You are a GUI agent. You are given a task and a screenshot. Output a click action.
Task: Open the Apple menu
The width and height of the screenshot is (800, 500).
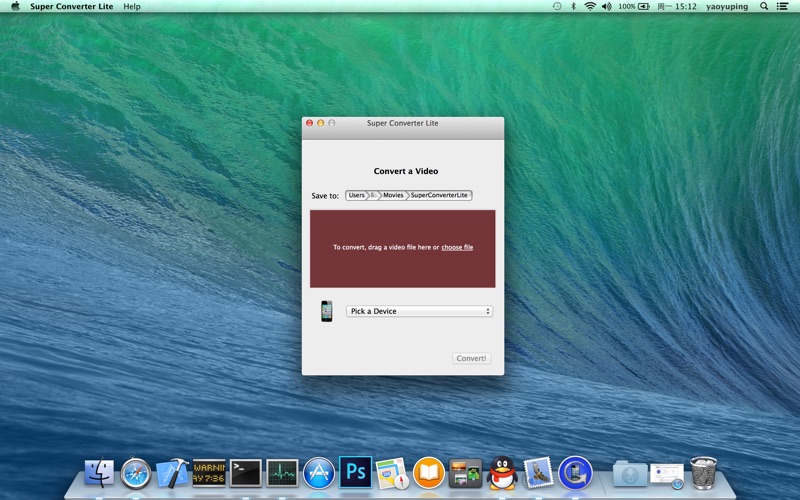click(x=15, y=6)
